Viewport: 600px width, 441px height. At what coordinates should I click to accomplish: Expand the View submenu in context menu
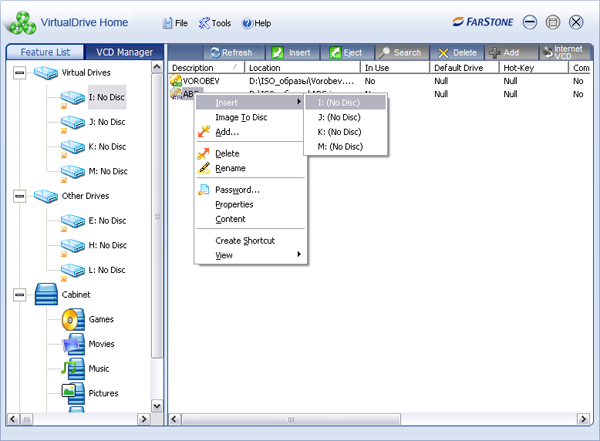pos(250,255)
